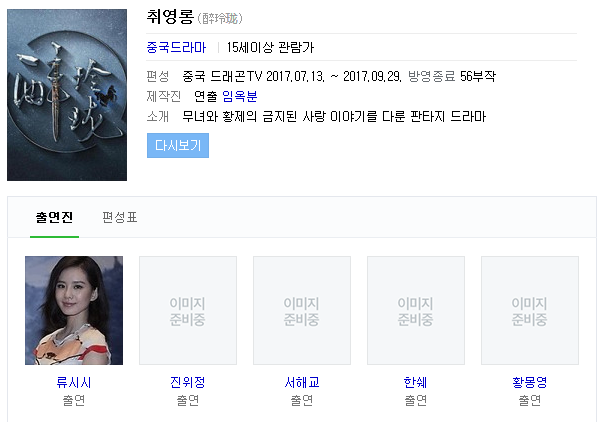This screenshot has width=600, height=422.
Task: Open the 한쉐 cast link
Action: coord(416,382)
